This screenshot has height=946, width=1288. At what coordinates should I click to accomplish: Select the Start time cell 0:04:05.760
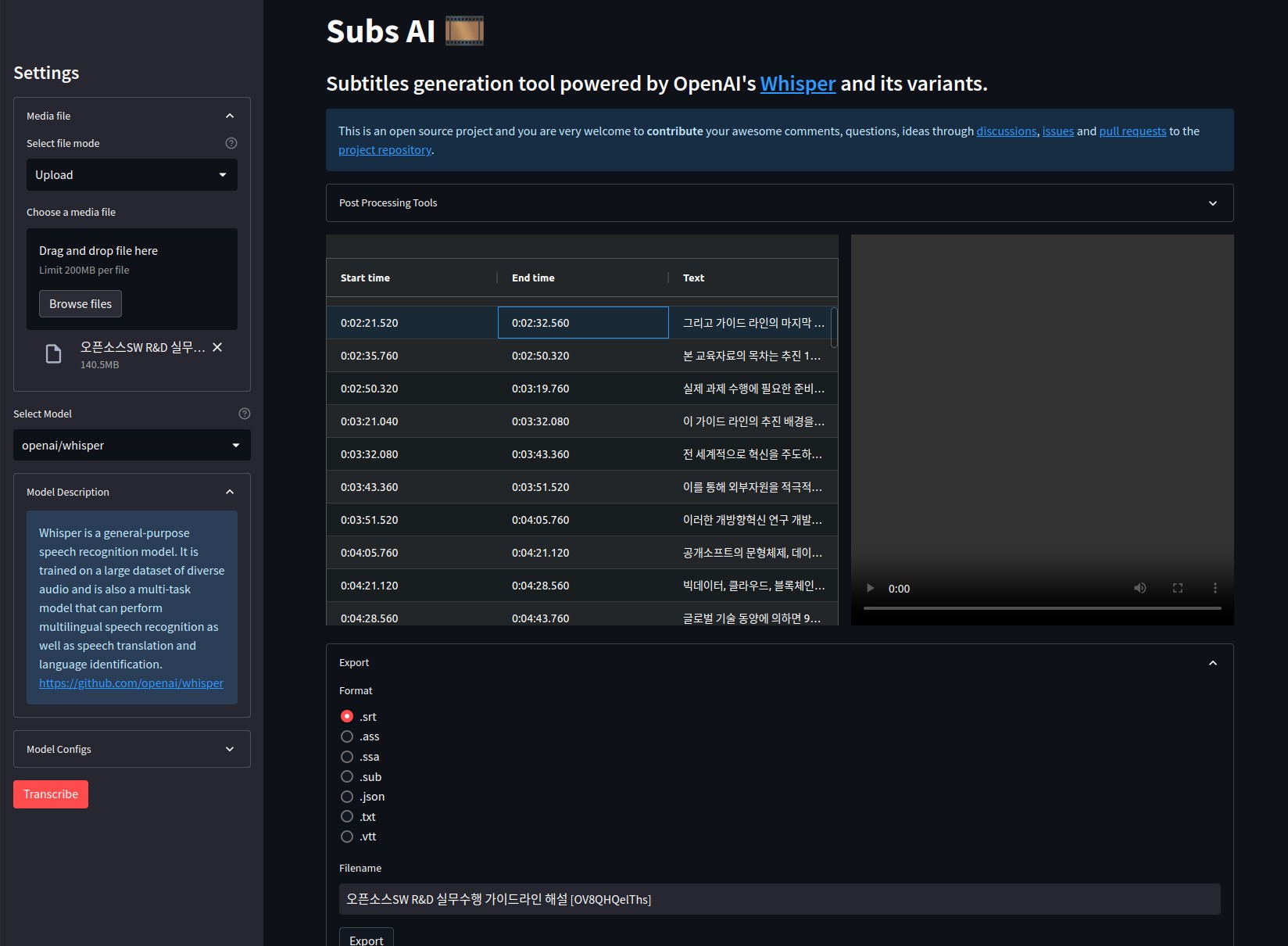click(x=412, y=553)
